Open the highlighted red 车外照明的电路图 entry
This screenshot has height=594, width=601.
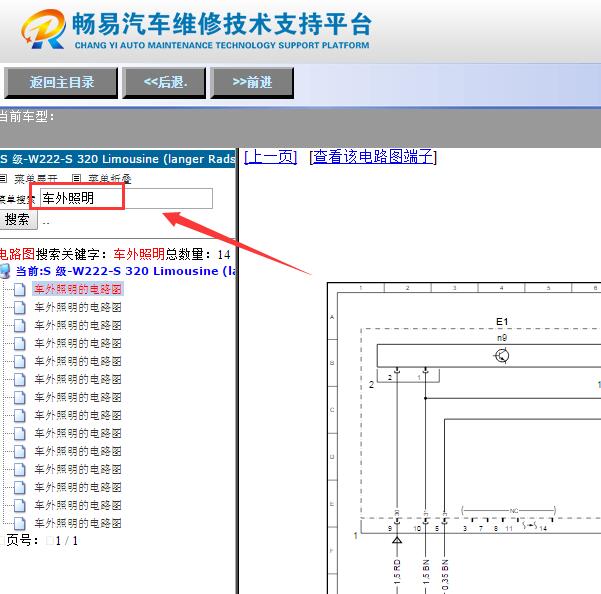click(x=78, y=289)
